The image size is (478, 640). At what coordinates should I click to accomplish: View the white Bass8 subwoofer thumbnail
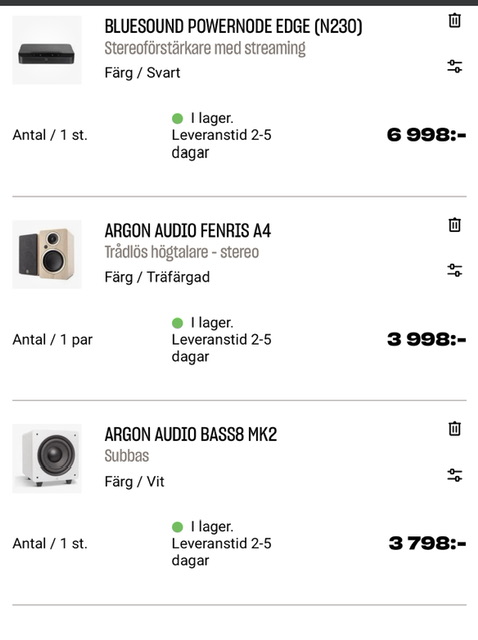point(47,458)
